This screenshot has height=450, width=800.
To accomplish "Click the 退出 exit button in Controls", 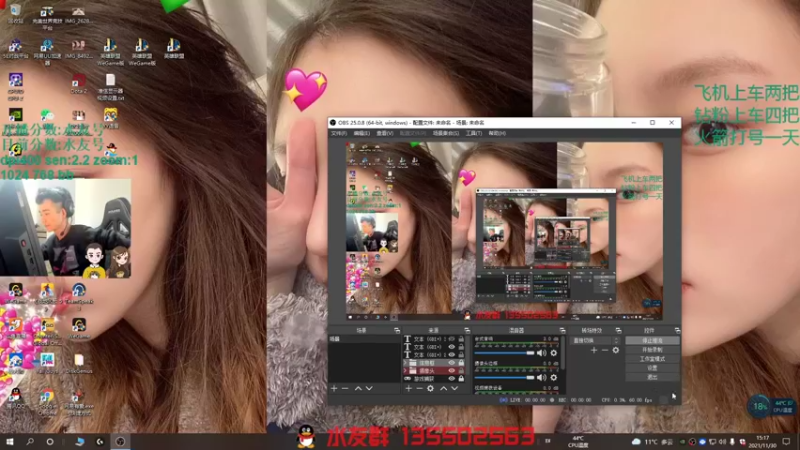I will click(652, 377).
